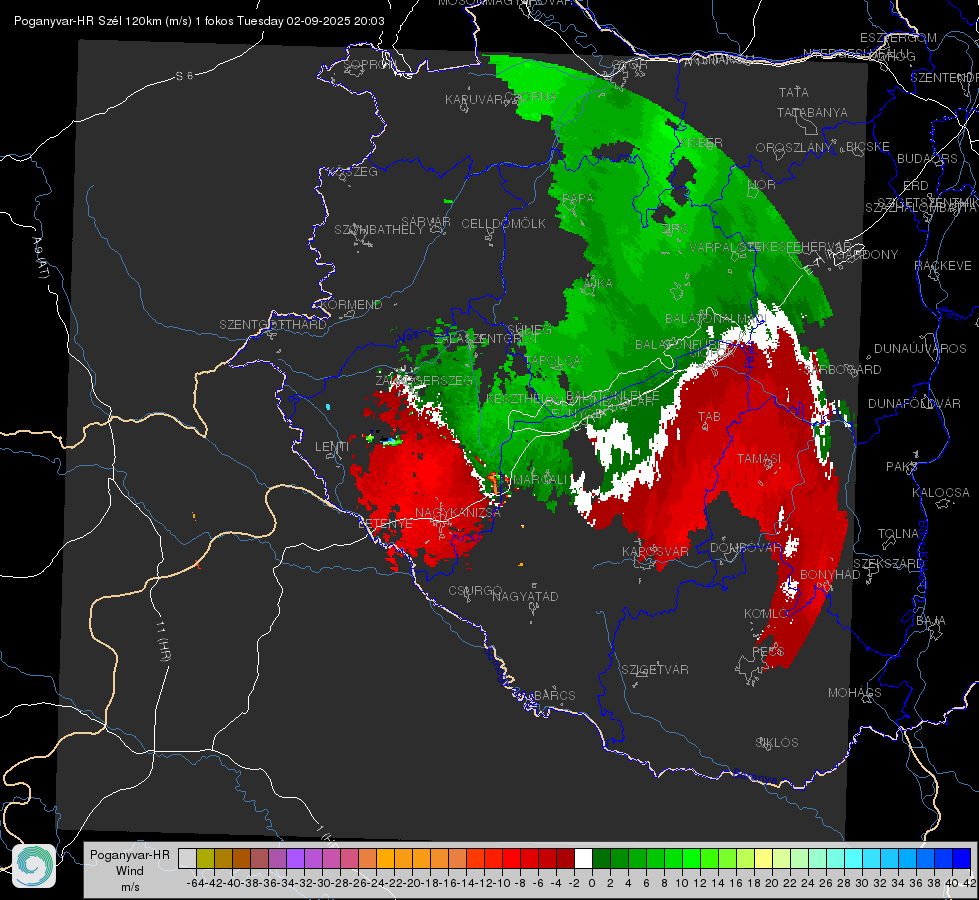Click the TOLNA city label
The height and width of the screenshot is (900, 979).
click(898, 534)
